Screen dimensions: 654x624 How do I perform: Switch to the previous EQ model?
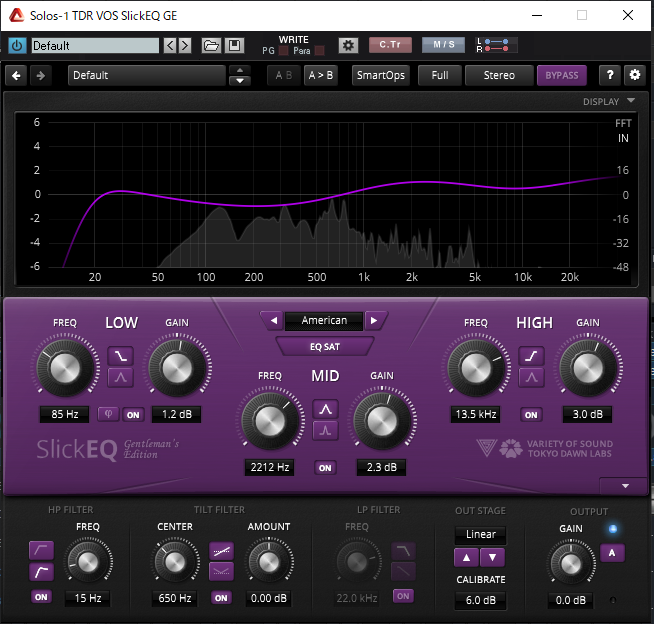274,320
